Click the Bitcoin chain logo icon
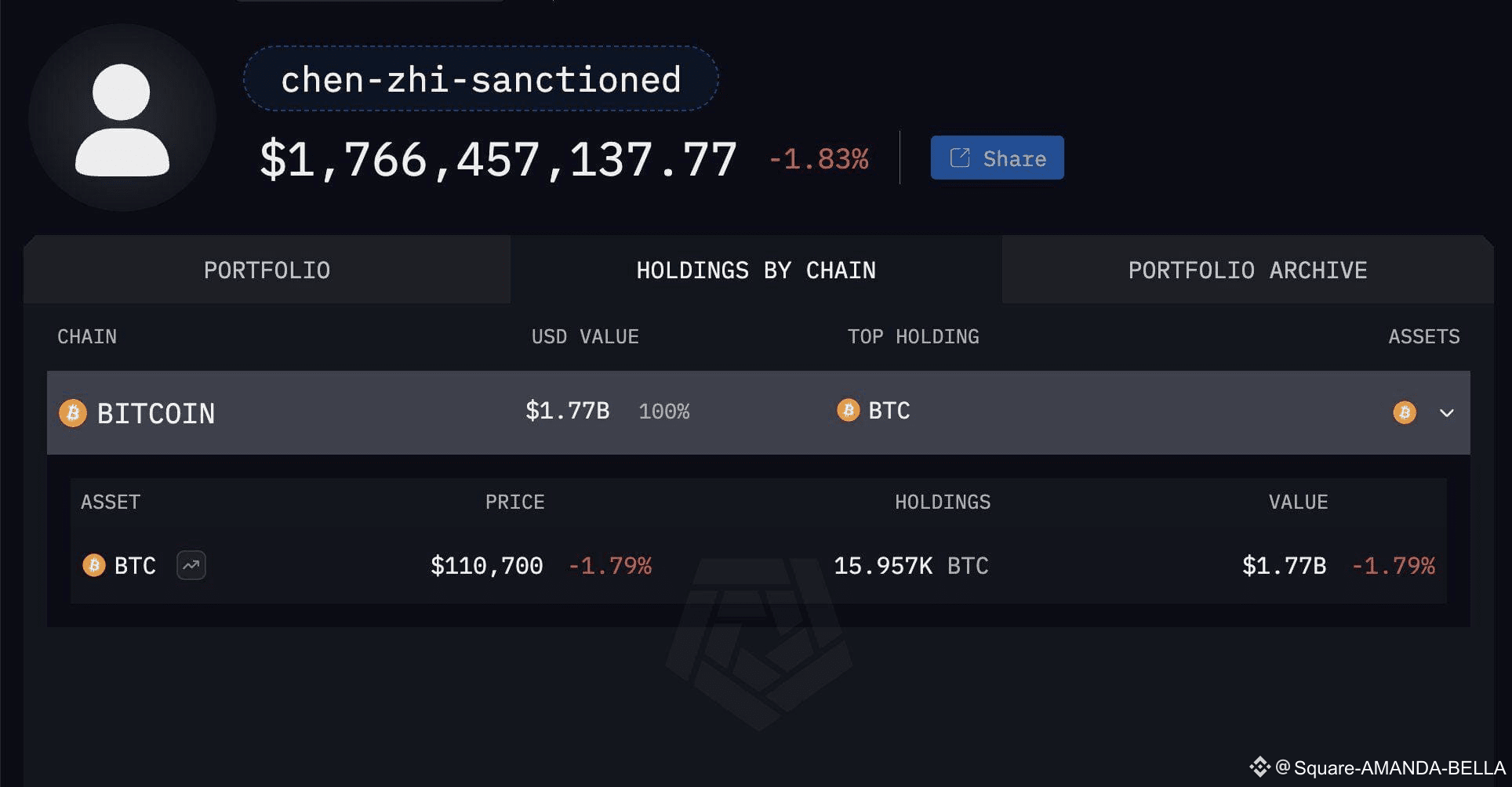The height and width of the screenshot is (787, 1512). [x=72, y=413]
